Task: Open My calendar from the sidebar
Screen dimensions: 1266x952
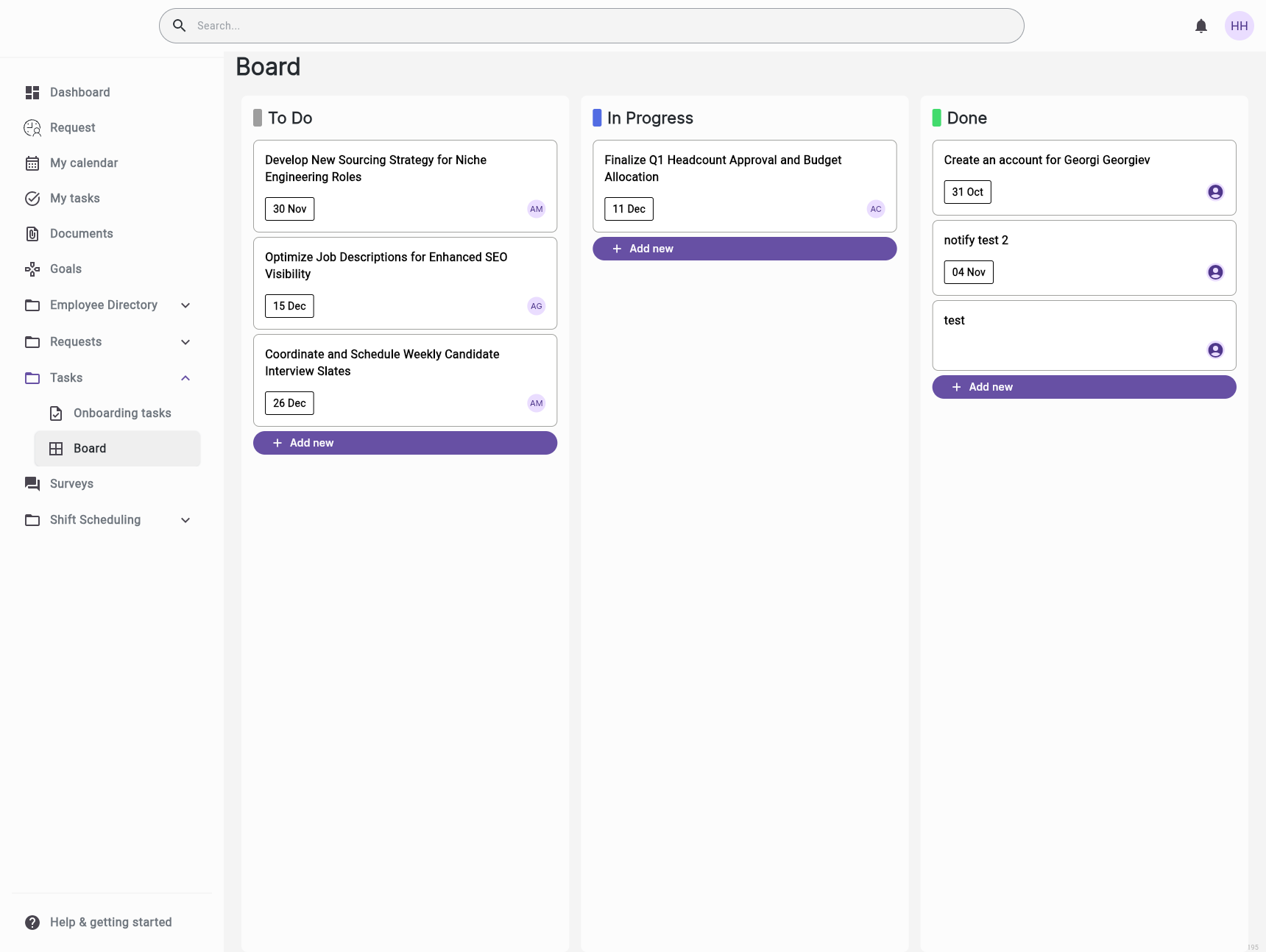Action: click(x=84, y=163)
